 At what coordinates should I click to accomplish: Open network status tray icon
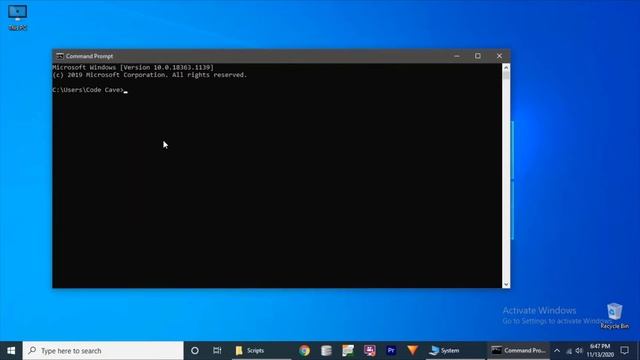click(x=569, y=351)
